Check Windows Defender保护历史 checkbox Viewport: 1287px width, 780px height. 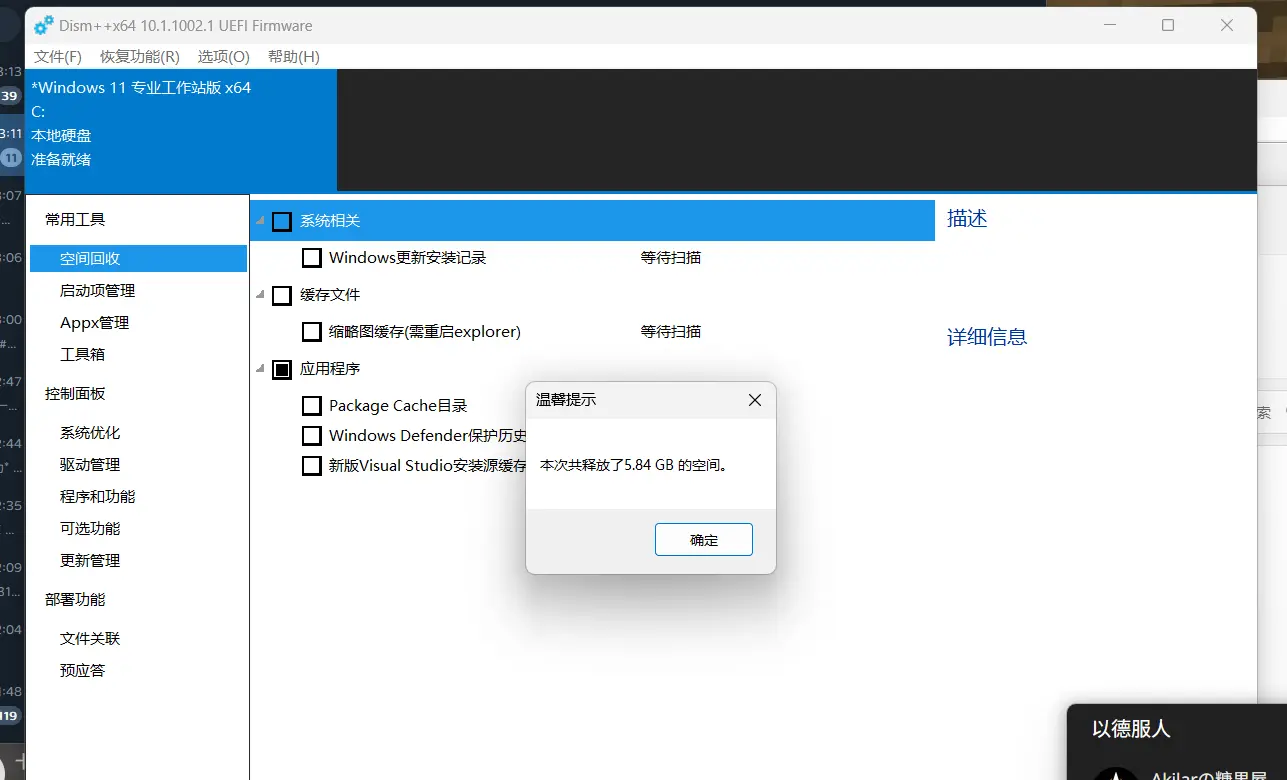pyautogui.click(x=311, y=436)
